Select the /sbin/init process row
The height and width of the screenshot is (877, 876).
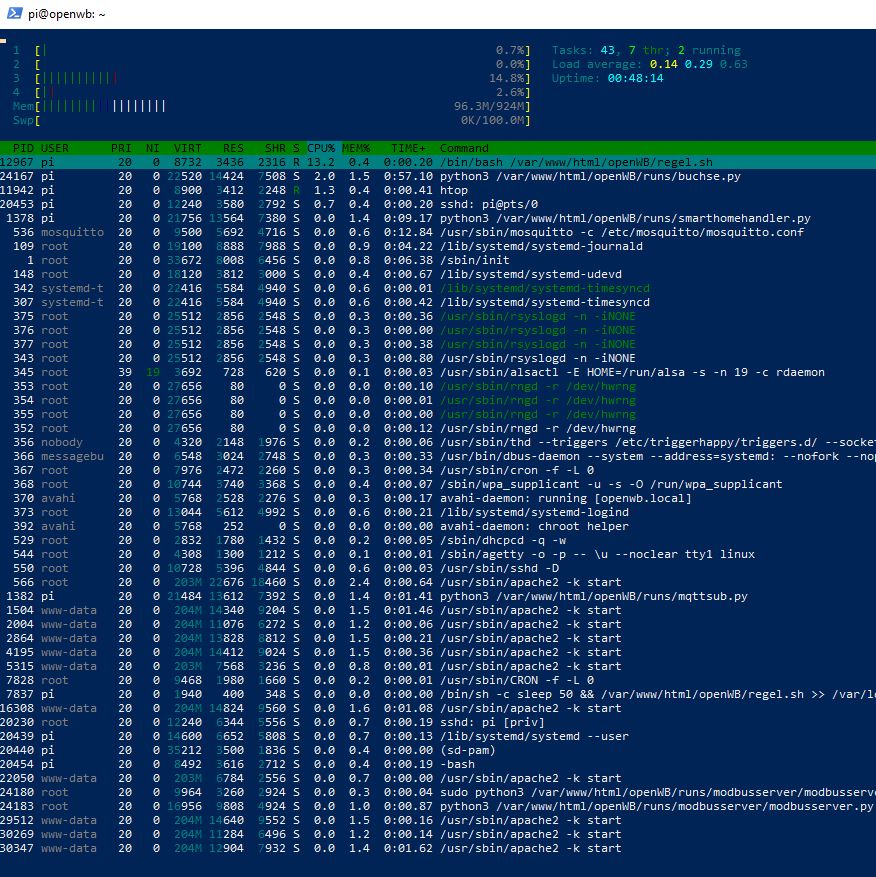468,260
